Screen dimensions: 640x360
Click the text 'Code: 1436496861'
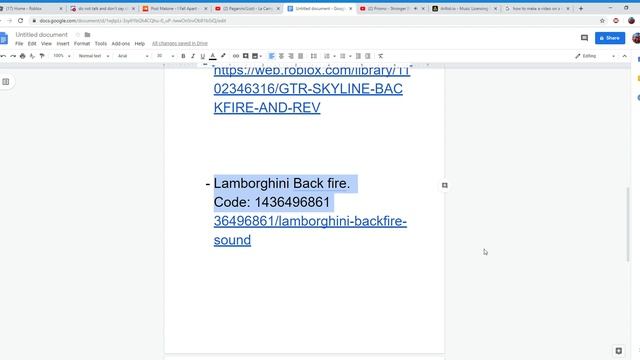click(272, 202)
